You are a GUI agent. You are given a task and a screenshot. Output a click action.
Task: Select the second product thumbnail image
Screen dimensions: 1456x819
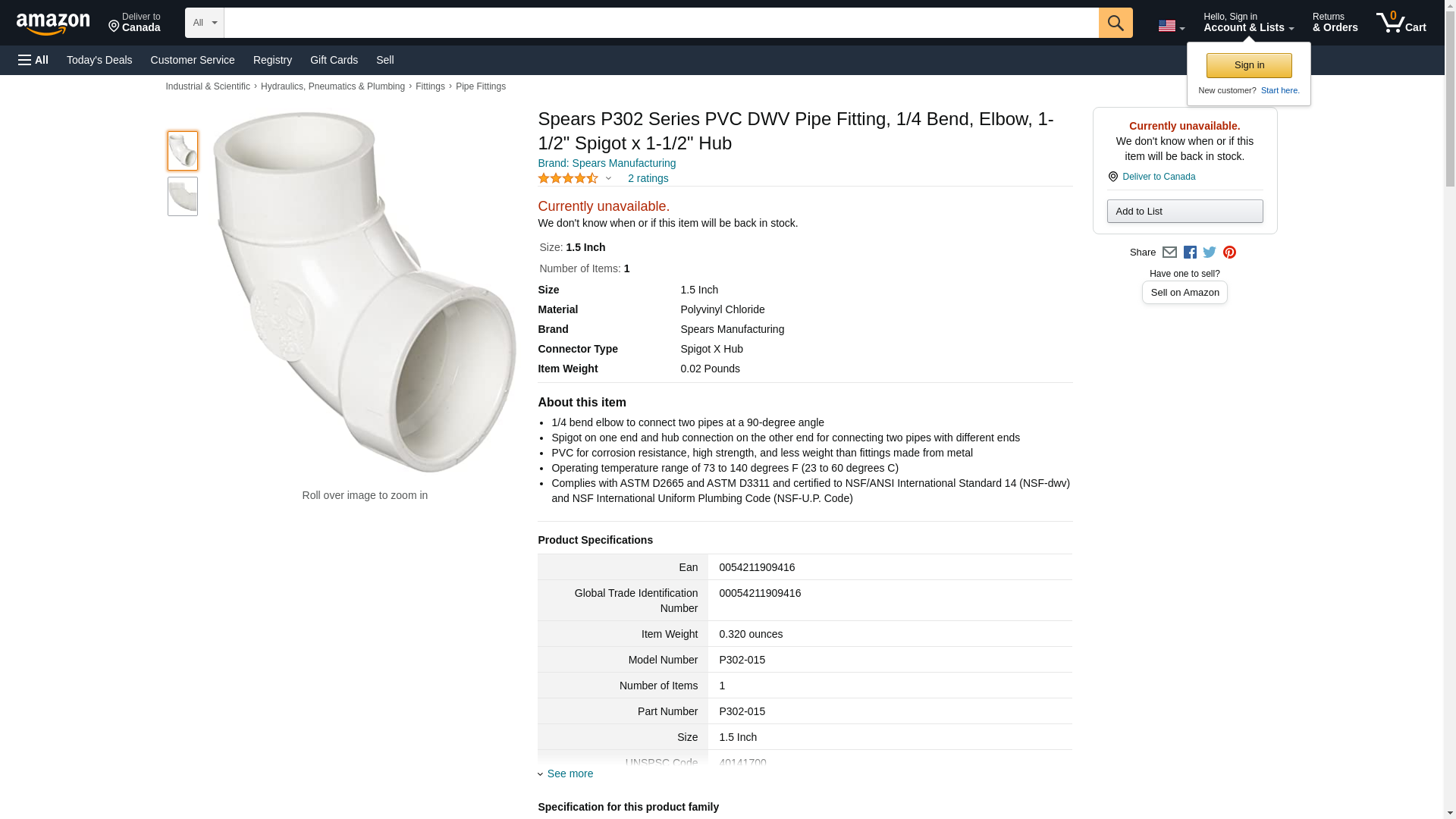tap(183, 196)
